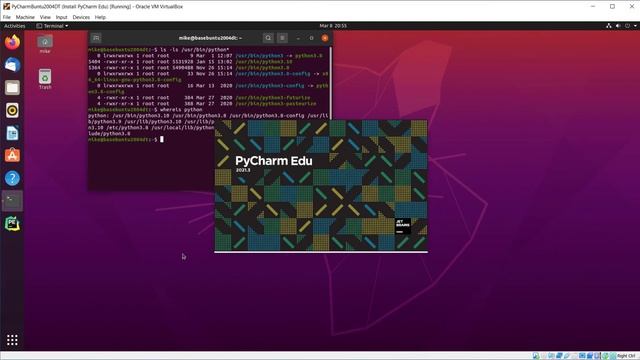Click the PyCharm Edu splash screen image

pyautogui.click(x=321, y=186)
